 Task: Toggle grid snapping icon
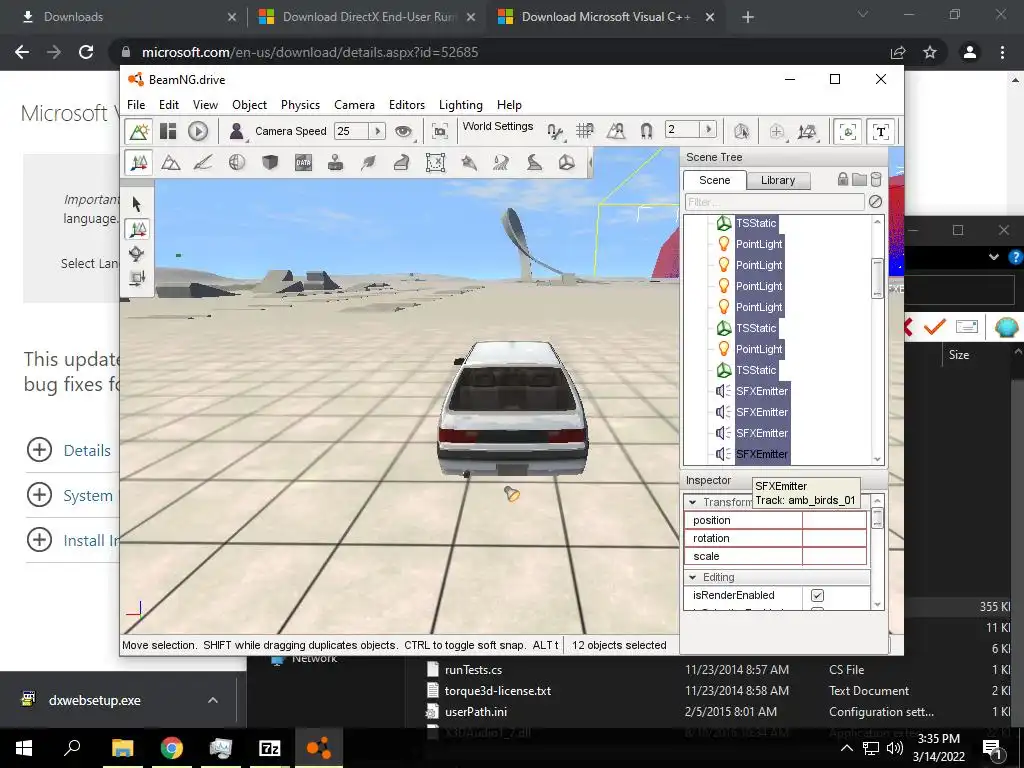tap(585, 132)
